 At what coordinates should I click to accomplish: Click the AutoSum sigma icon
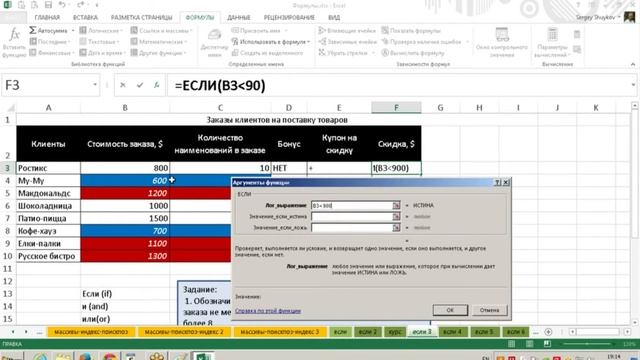(33, 31)
